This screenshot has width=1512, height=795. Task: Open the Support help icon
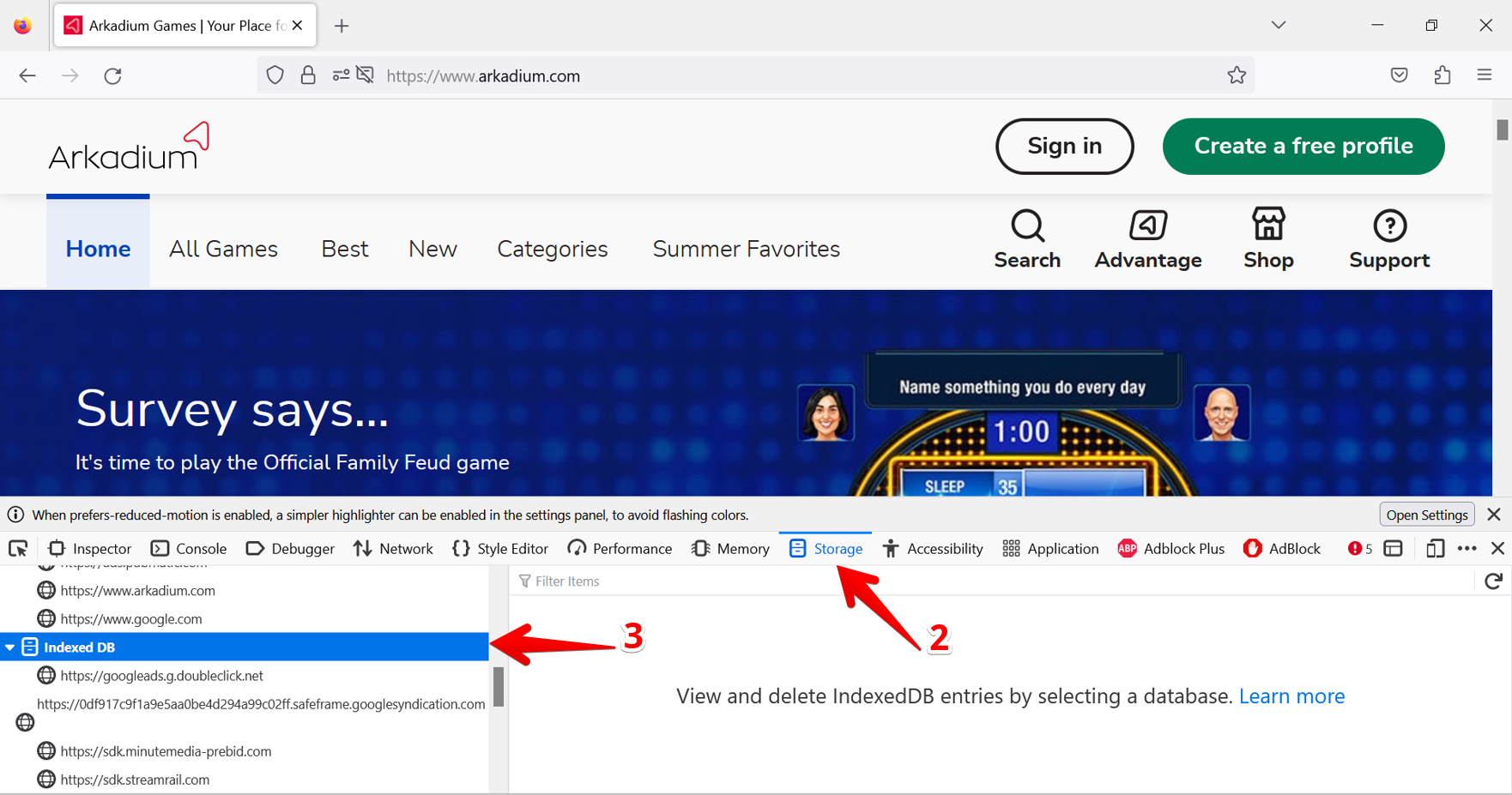(1389, 239)
